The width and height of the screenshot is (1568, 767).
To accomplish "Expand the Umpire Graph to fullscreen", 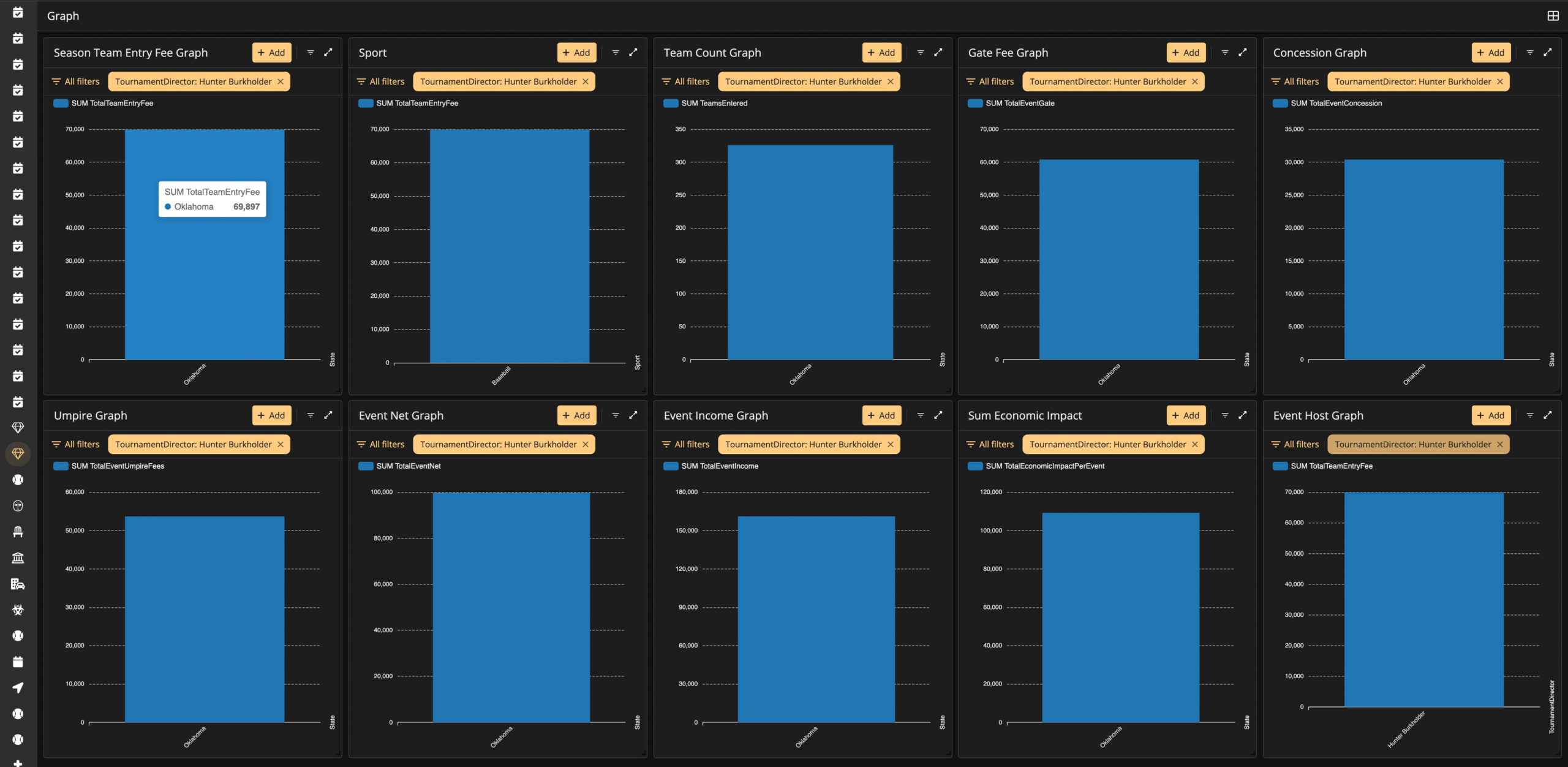I will pyautogui.click(x=328, y=415).
